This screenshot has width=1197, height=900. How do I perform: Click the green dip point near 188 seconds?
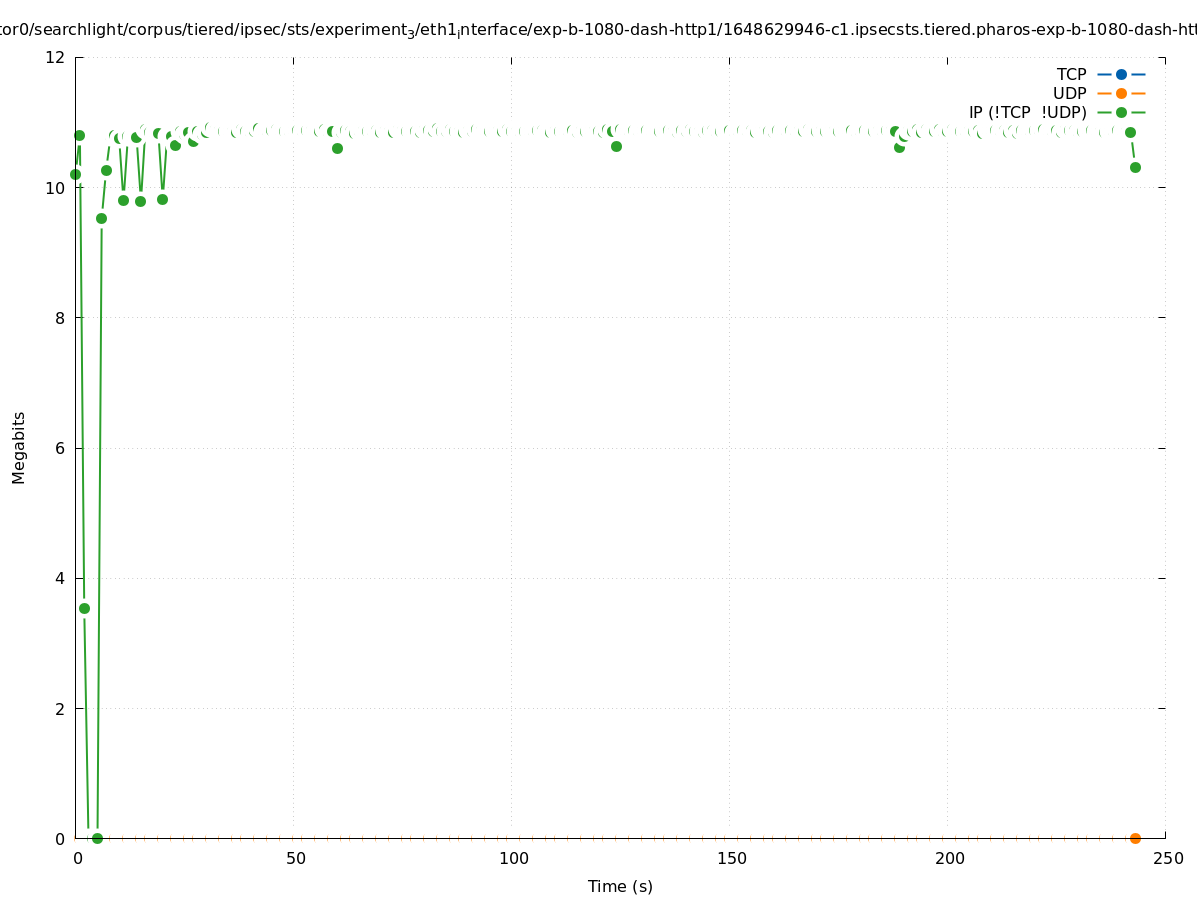(x=899, y=147)
